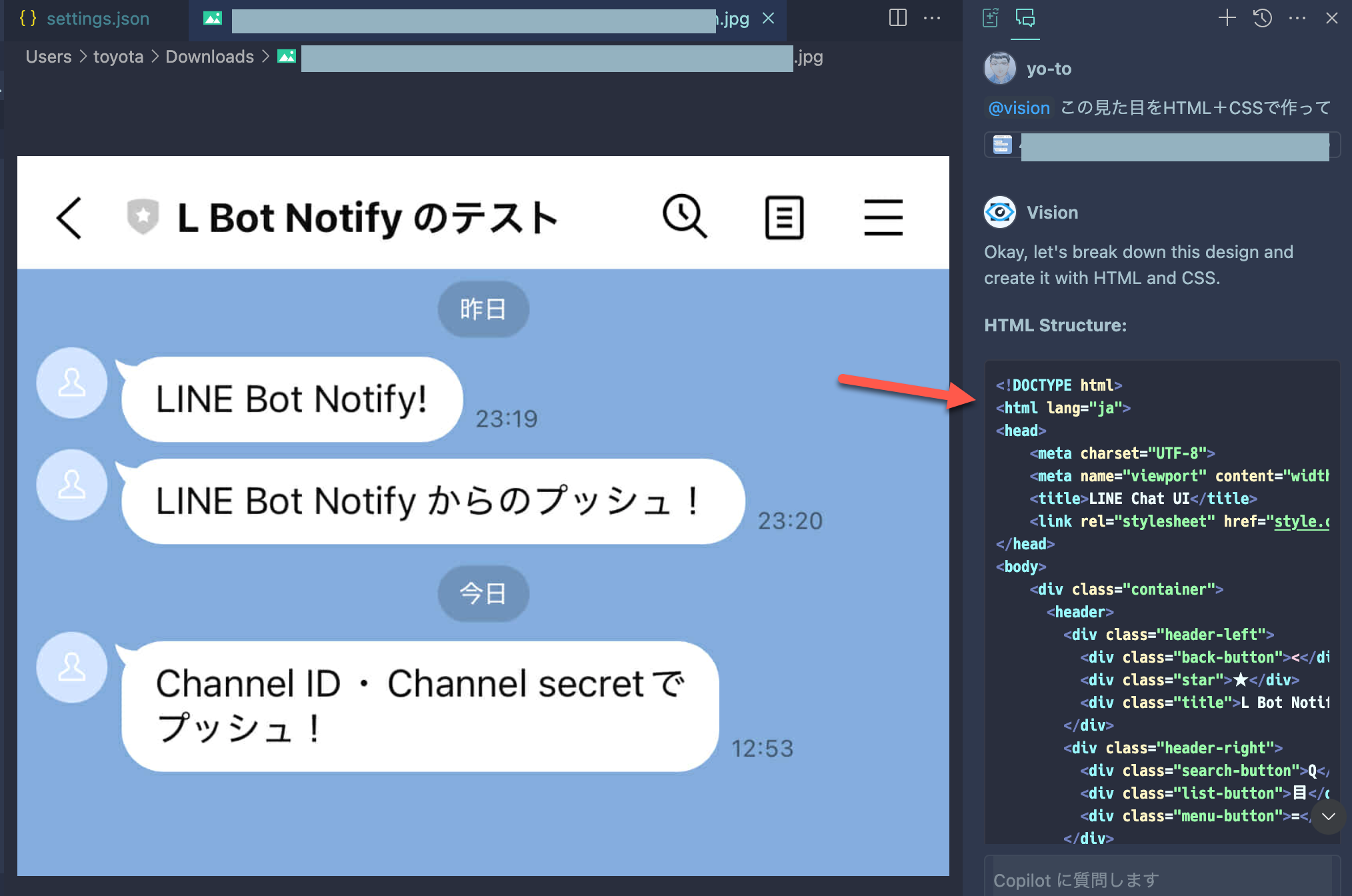Show chat history clock icon
Image resolution: width=1352 pixels, height=896 pixels.
pyautogui.click(x=1262, y=18)
